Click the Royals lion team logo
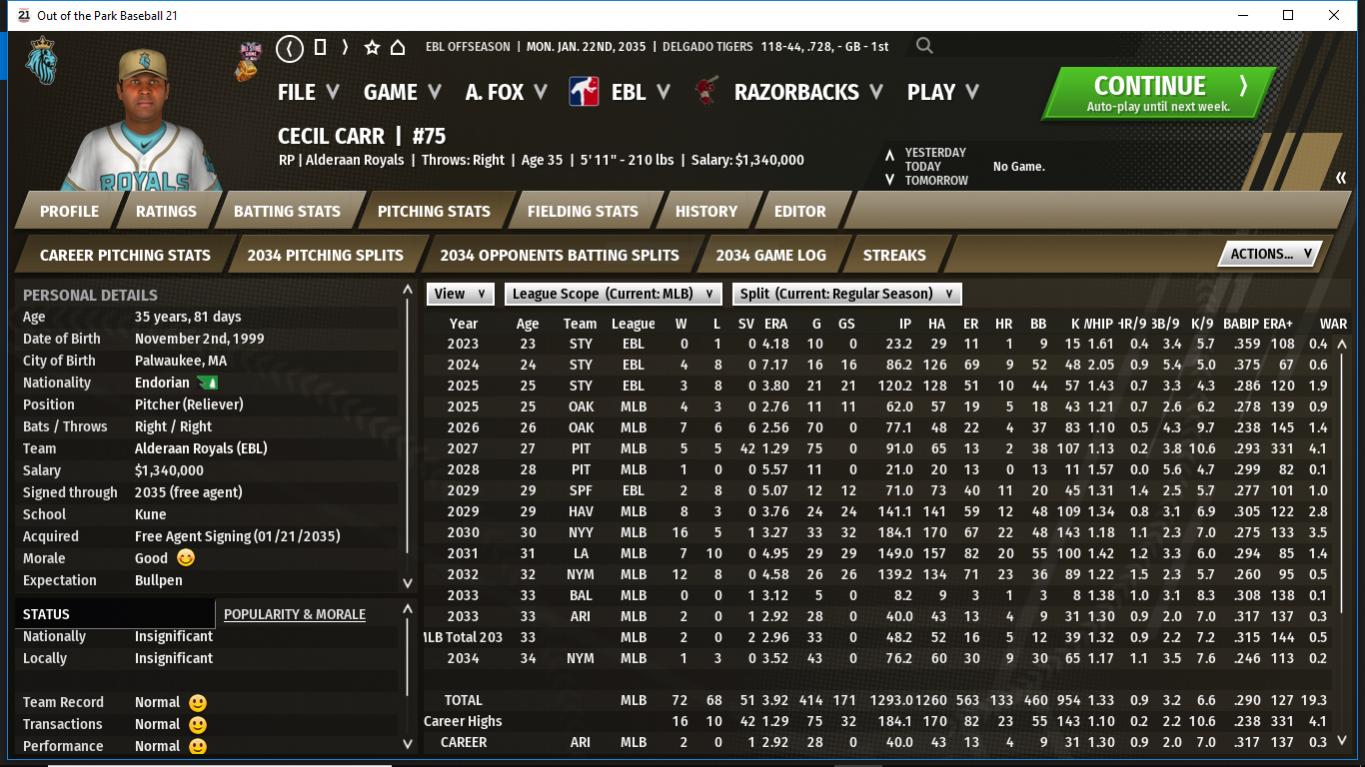The height and width of the screenshot is (767, 1365). (x=41, y=61)
